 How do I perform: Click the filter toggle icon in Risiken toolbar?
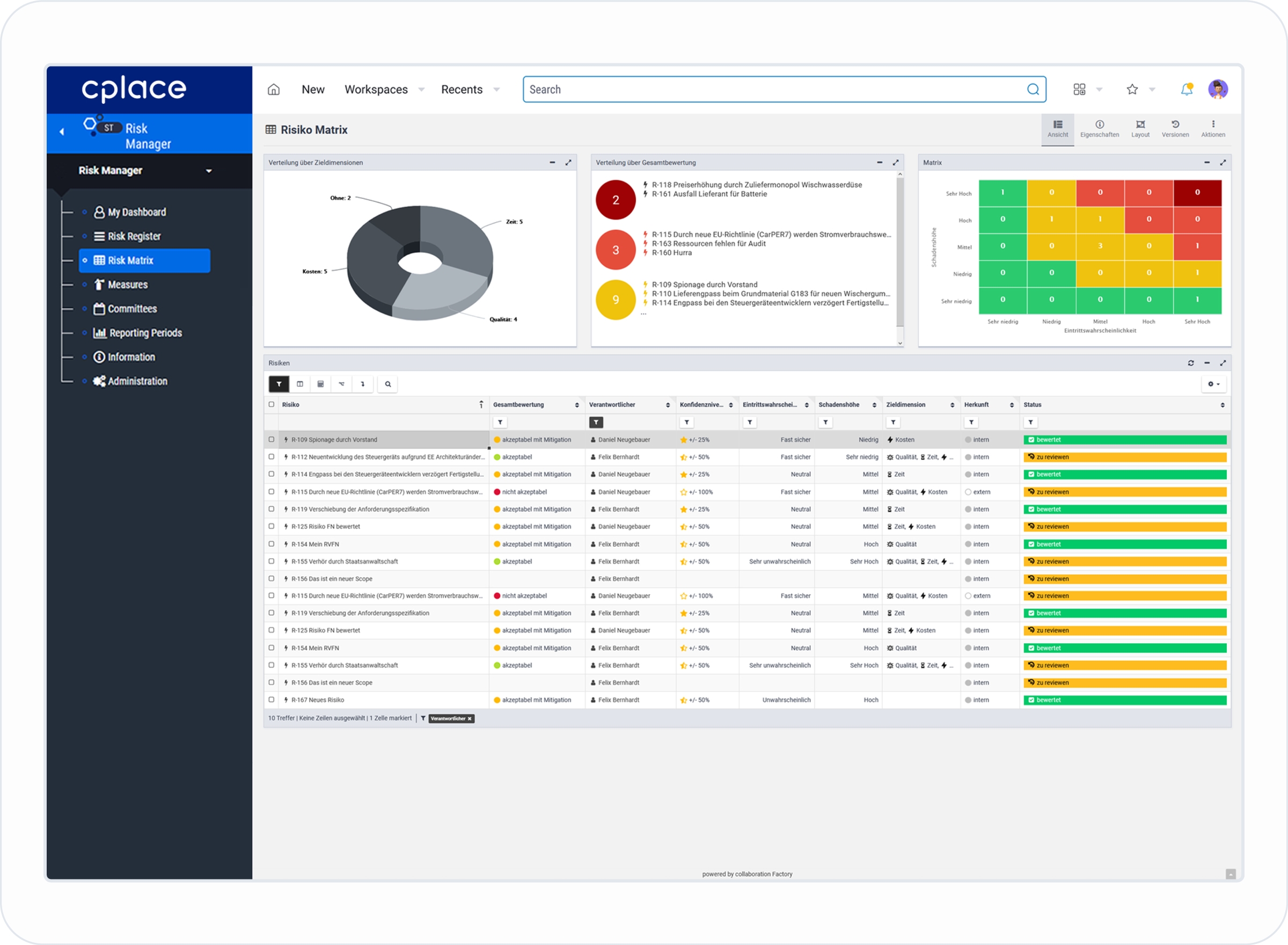point(279,384)
